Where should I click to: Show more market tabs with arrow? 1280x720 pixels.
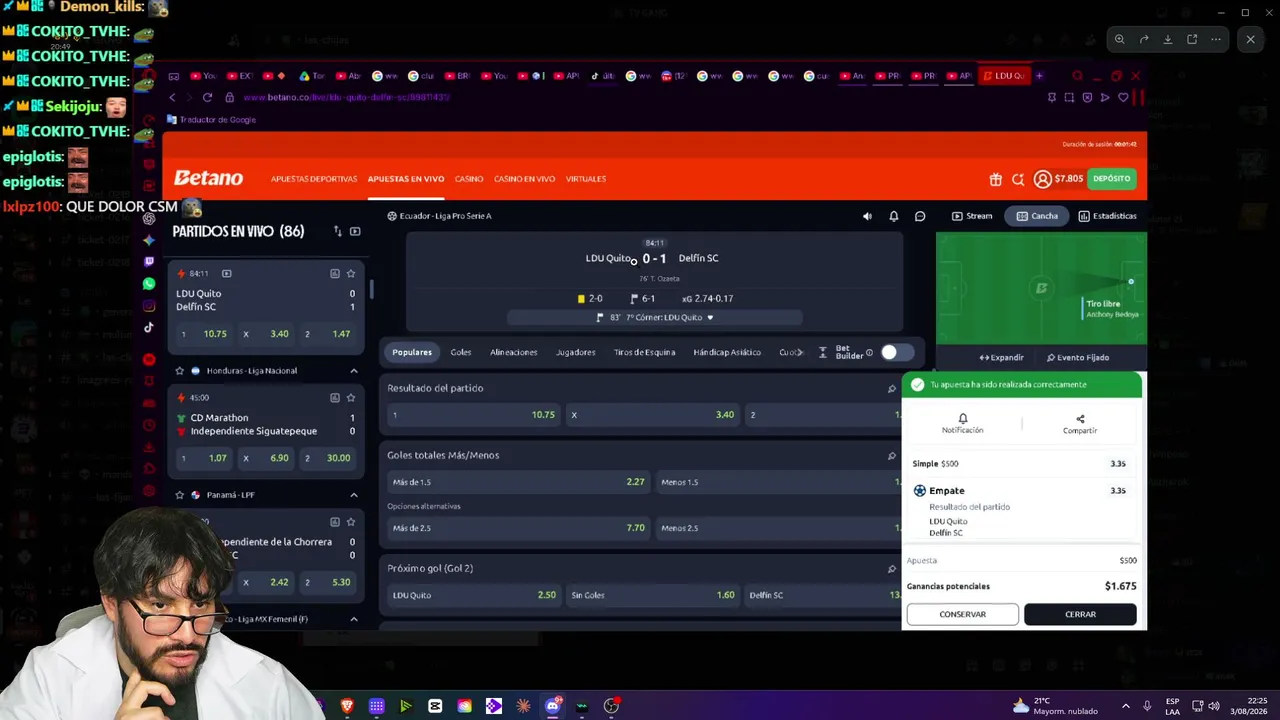(799, 352)
